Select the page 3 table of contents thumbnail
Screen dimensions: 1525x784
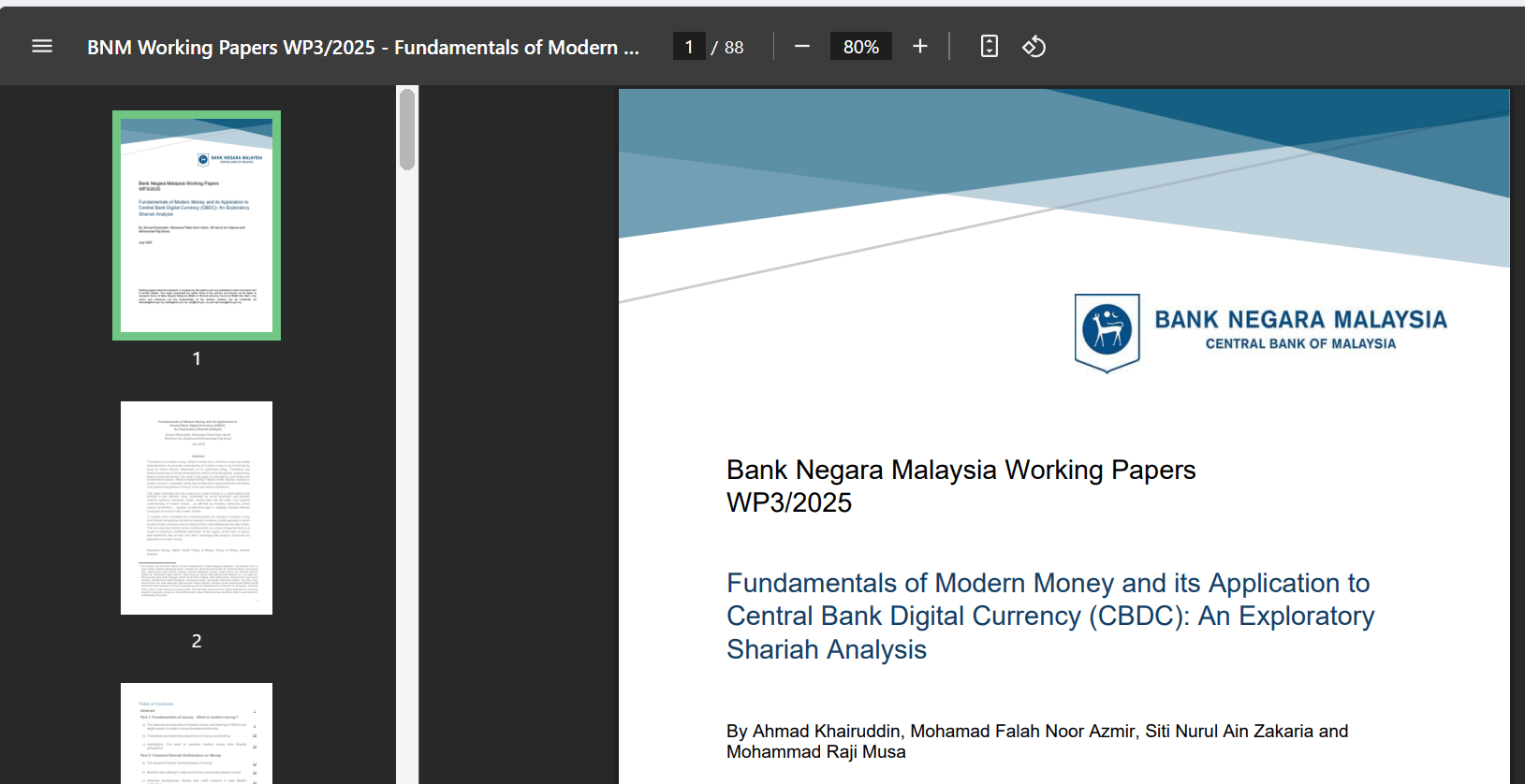click(197, 734)
